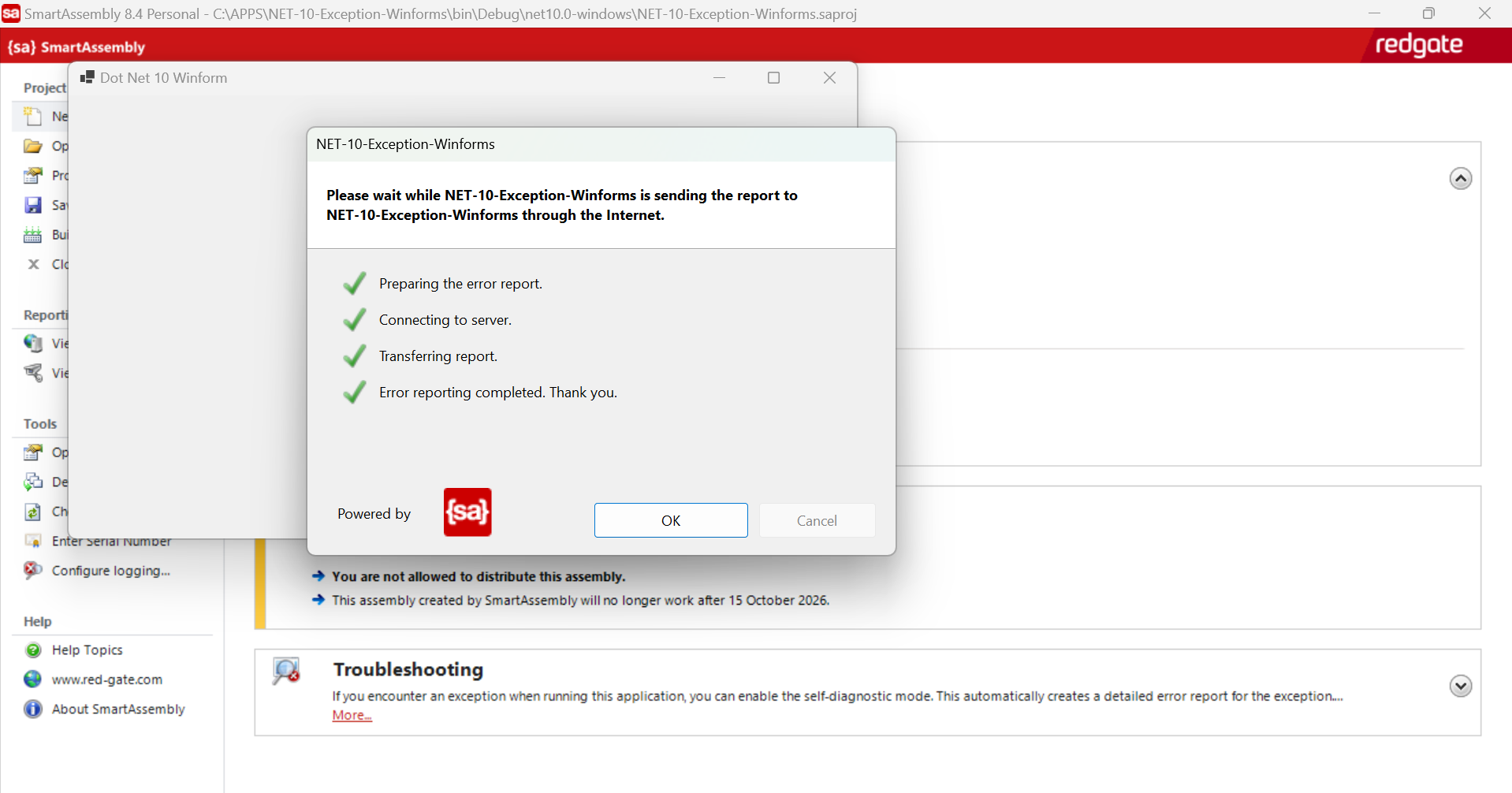This screenshot has width=1512, height=793.
Task: Click Configure logging icon
Action: point(33,570)
